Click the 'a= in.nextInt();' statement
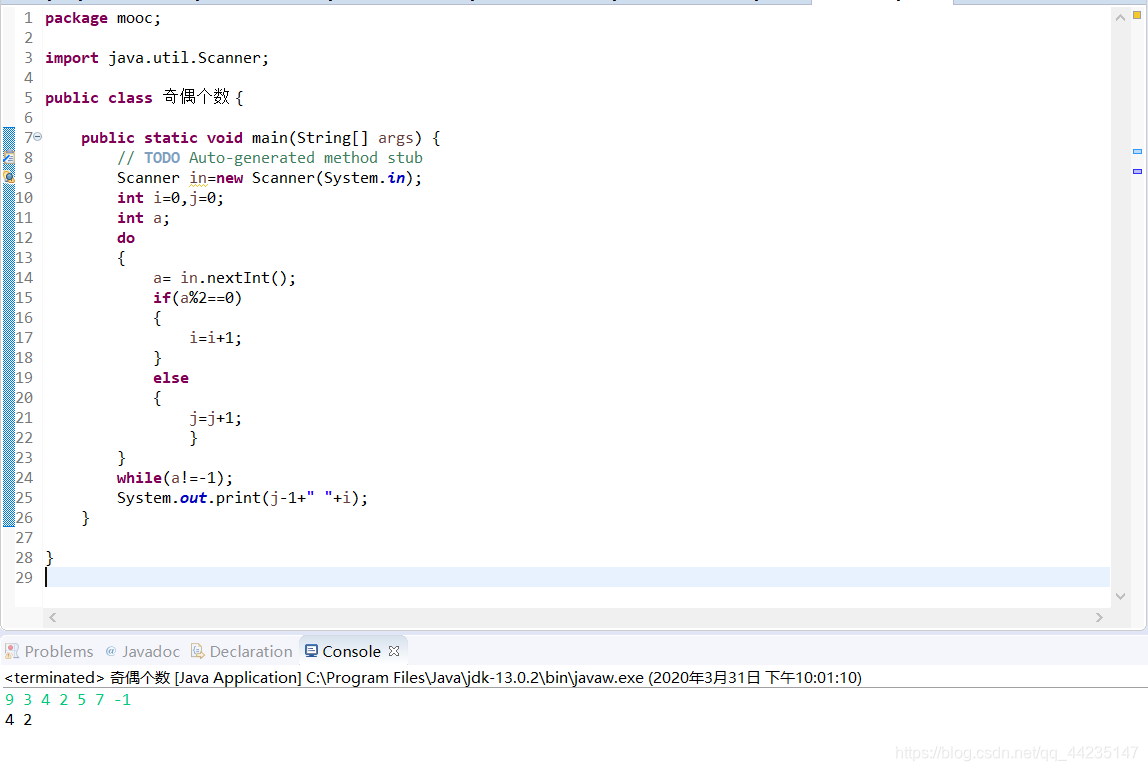Image resolution: width=1148 pixels, height=771 pixels. [224, 278]
